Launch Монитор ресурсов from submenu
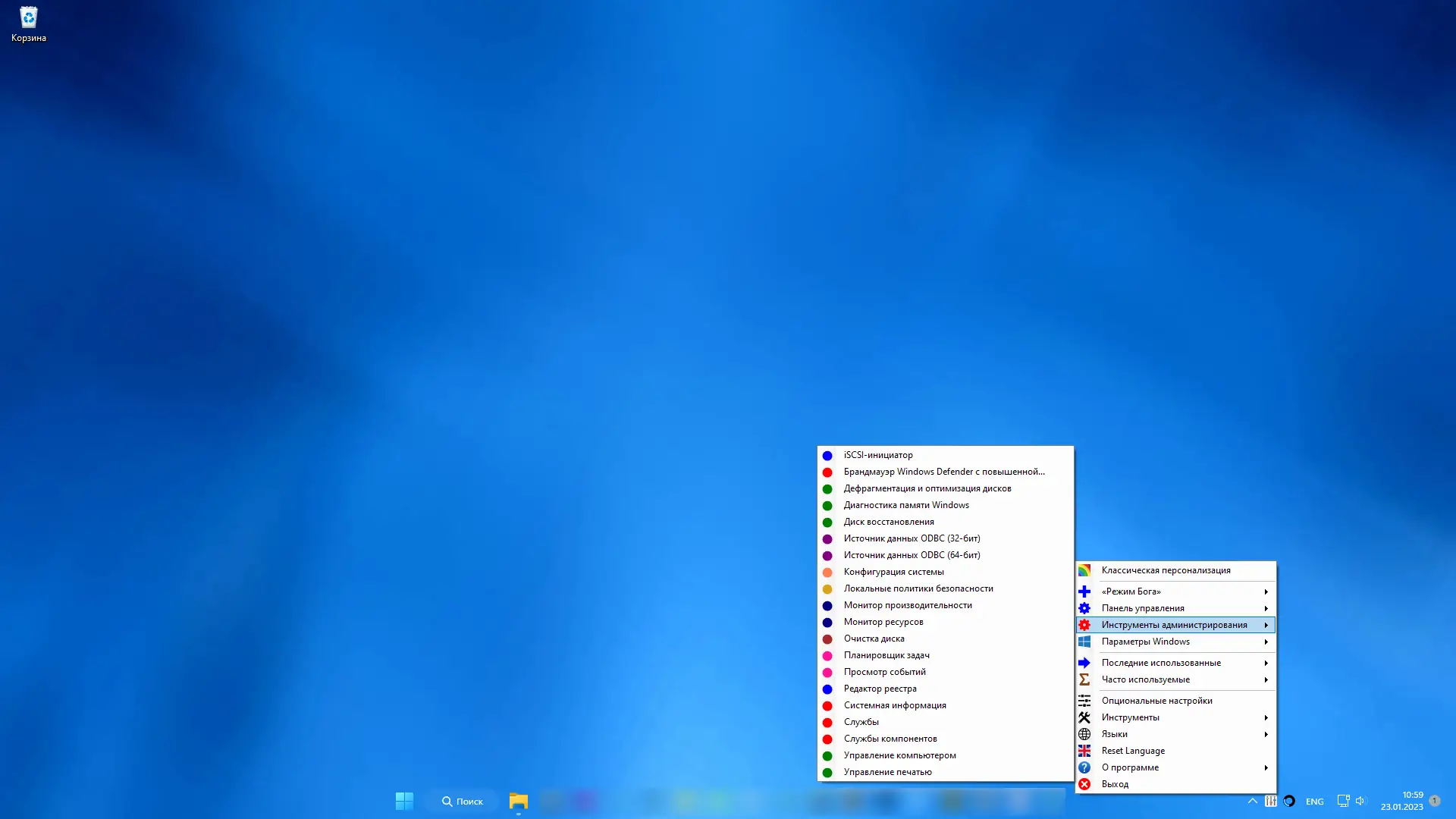This screenshot has height=819, width=1456. point(883,622)
